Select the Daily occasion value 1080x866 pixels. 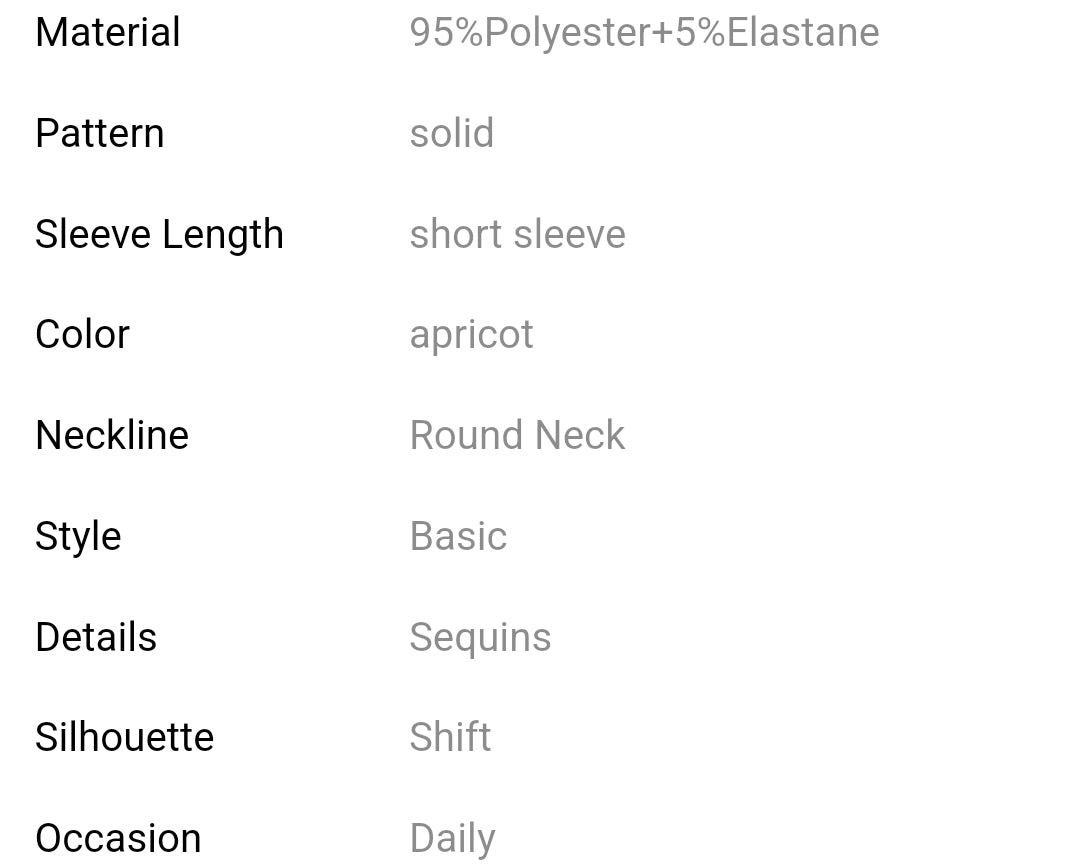click(452, 838)
